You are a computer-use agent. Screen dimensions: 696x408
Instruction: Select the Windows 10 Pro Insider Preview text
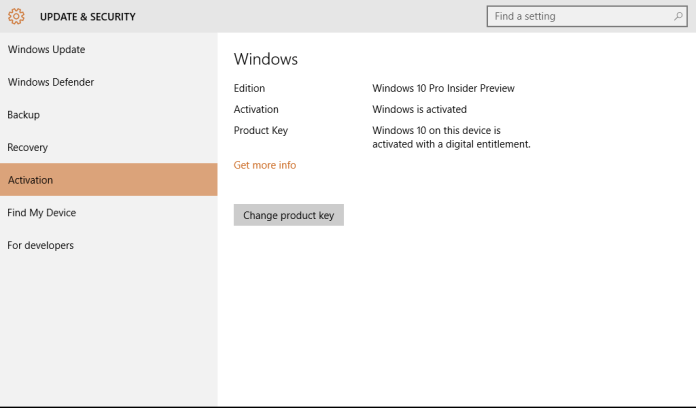pos(443,88)
